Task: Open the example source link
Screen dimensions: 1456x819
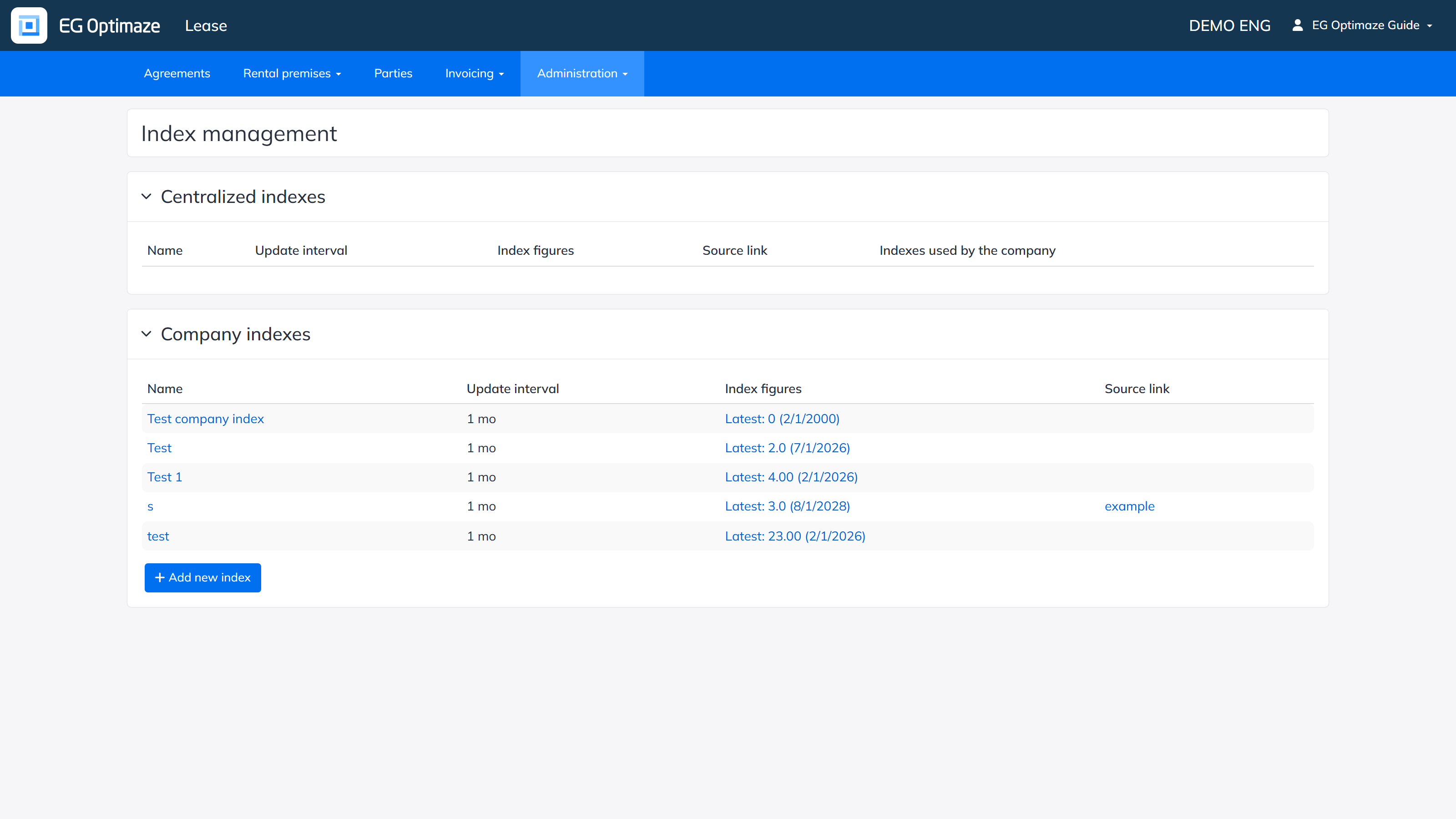Action: point(1129,506)
